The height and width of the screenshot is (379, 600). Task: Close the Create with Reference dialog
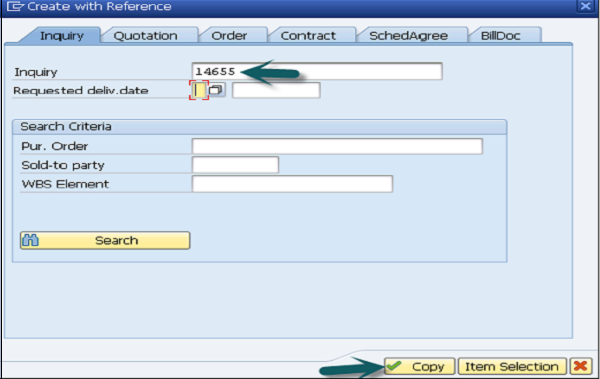(585, 6)
